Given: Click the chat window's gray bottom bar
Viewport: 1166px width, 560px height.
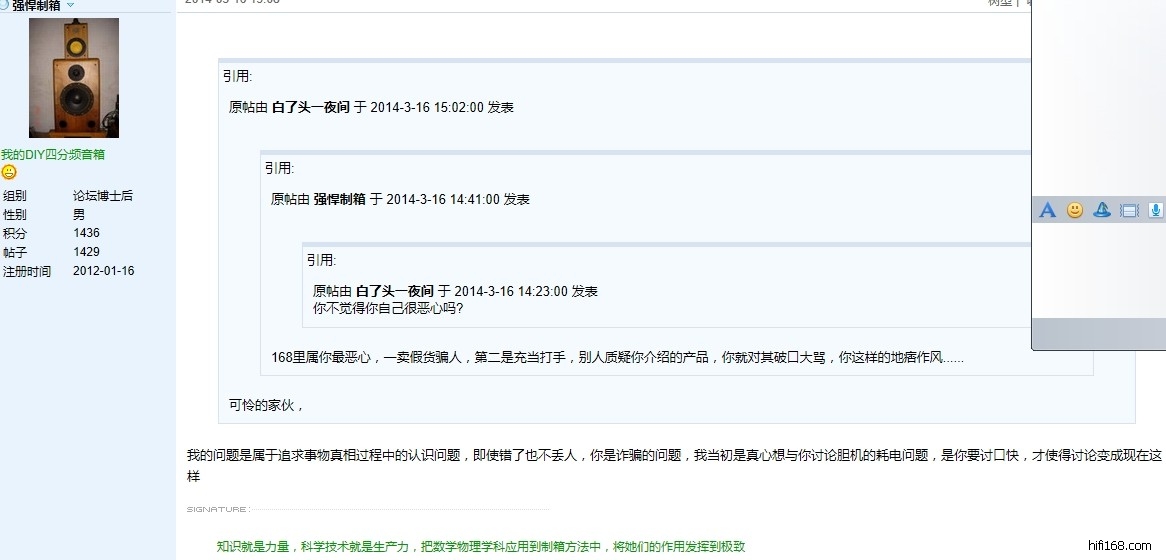Looking at the screenshot, I should (x=1100, y=333).
